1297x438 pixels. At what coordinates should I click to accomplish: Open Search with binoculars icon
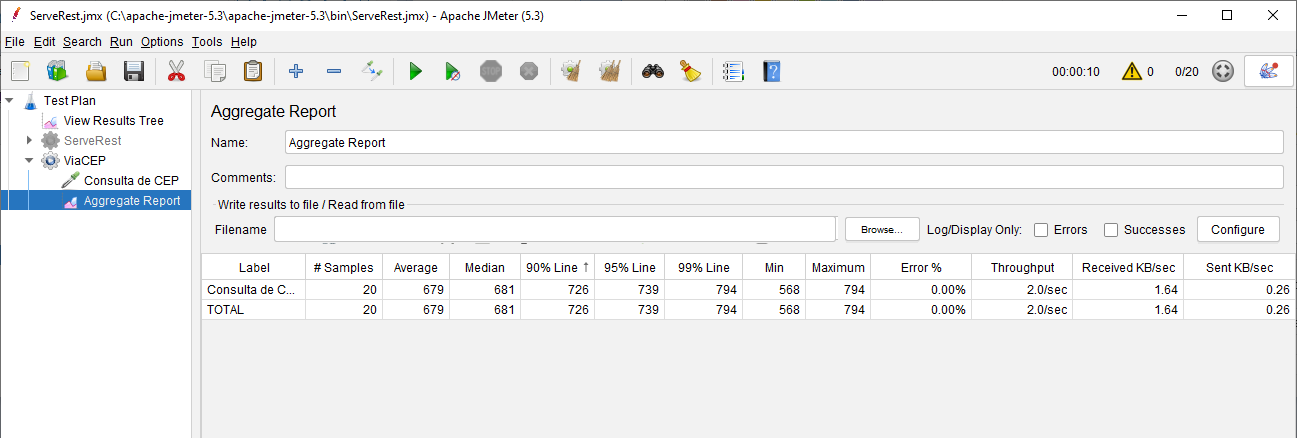point(653,71)
